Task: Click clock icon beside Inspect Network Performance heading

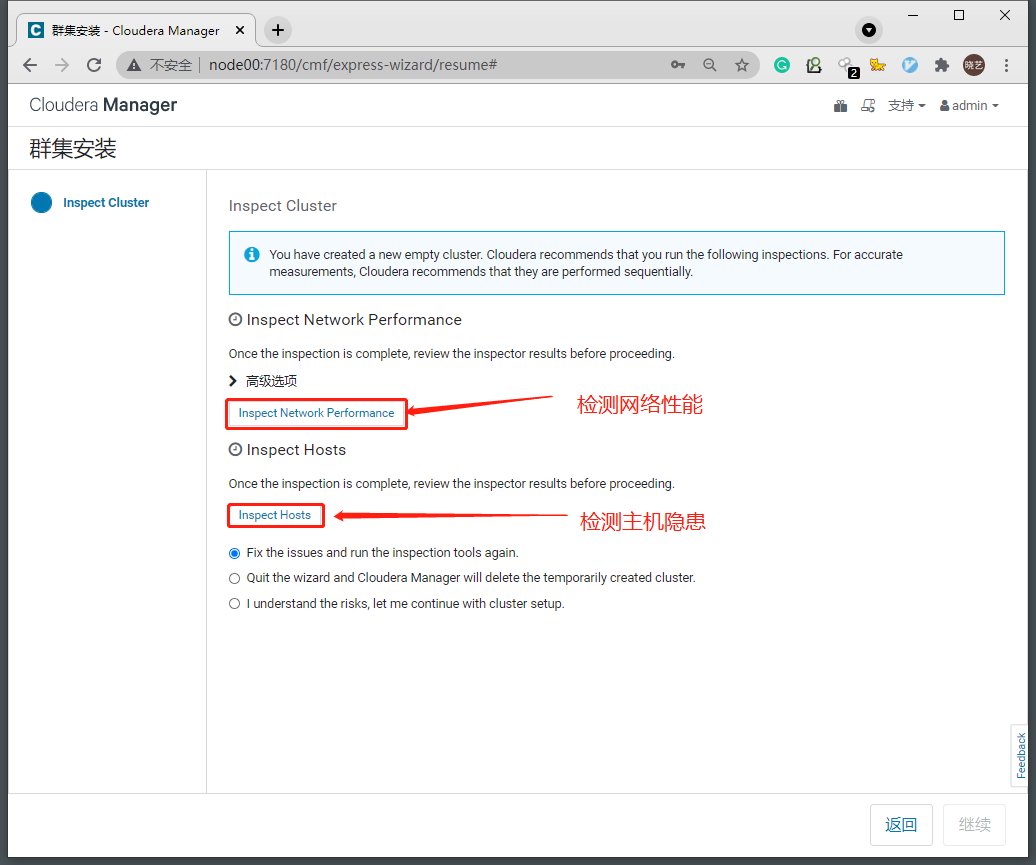Action: pyautogui.click(x=235, y=320)
